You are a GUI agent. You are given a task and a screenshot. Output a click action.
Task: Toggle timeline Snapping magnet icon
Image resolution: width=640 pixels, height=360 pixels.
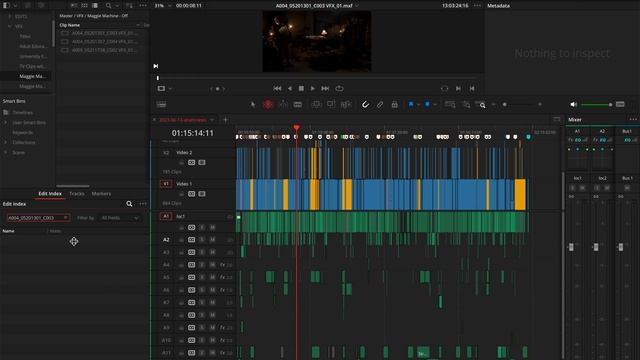point(365,104)
